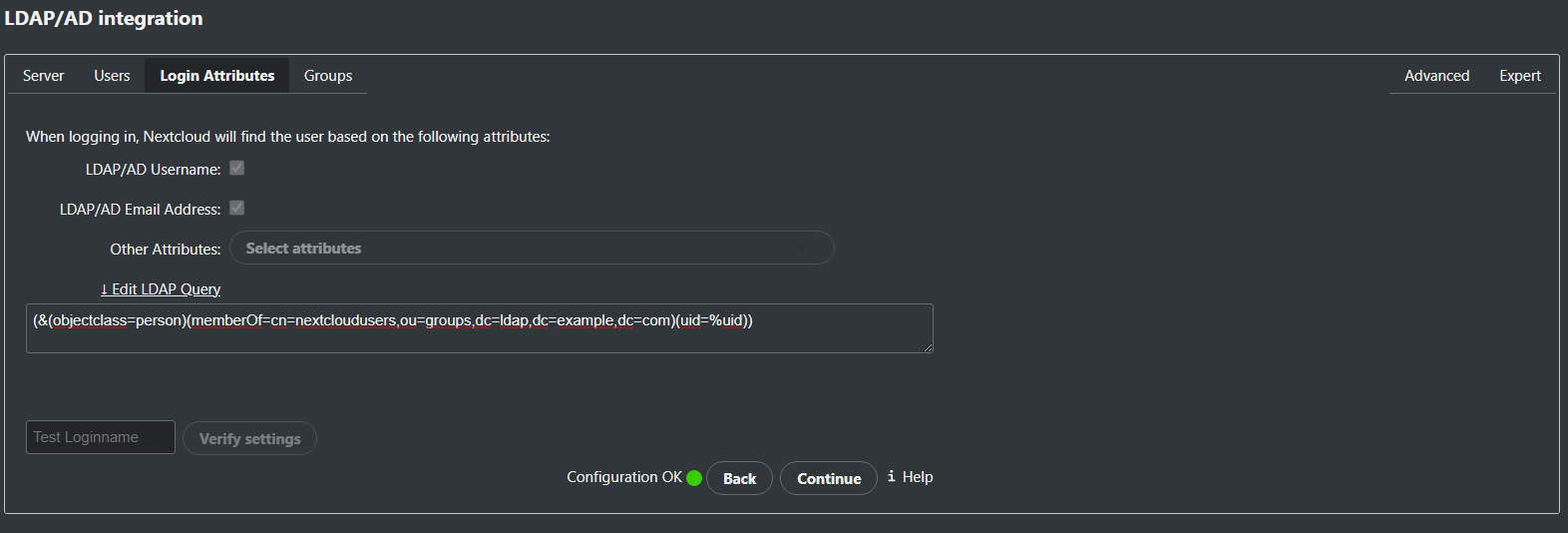Open the Users tab
Screen dimensions: 1568x533
click(x=112, y=76)
